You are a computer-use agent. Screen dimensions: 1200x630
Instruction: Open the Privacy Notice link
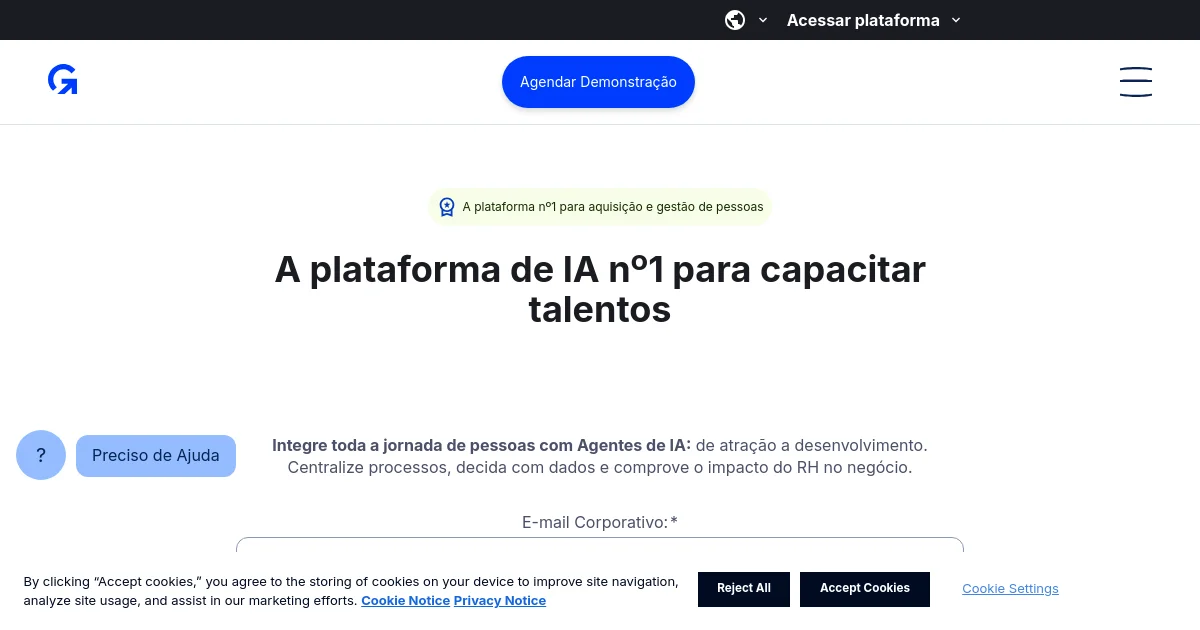(x=500, y=601)
